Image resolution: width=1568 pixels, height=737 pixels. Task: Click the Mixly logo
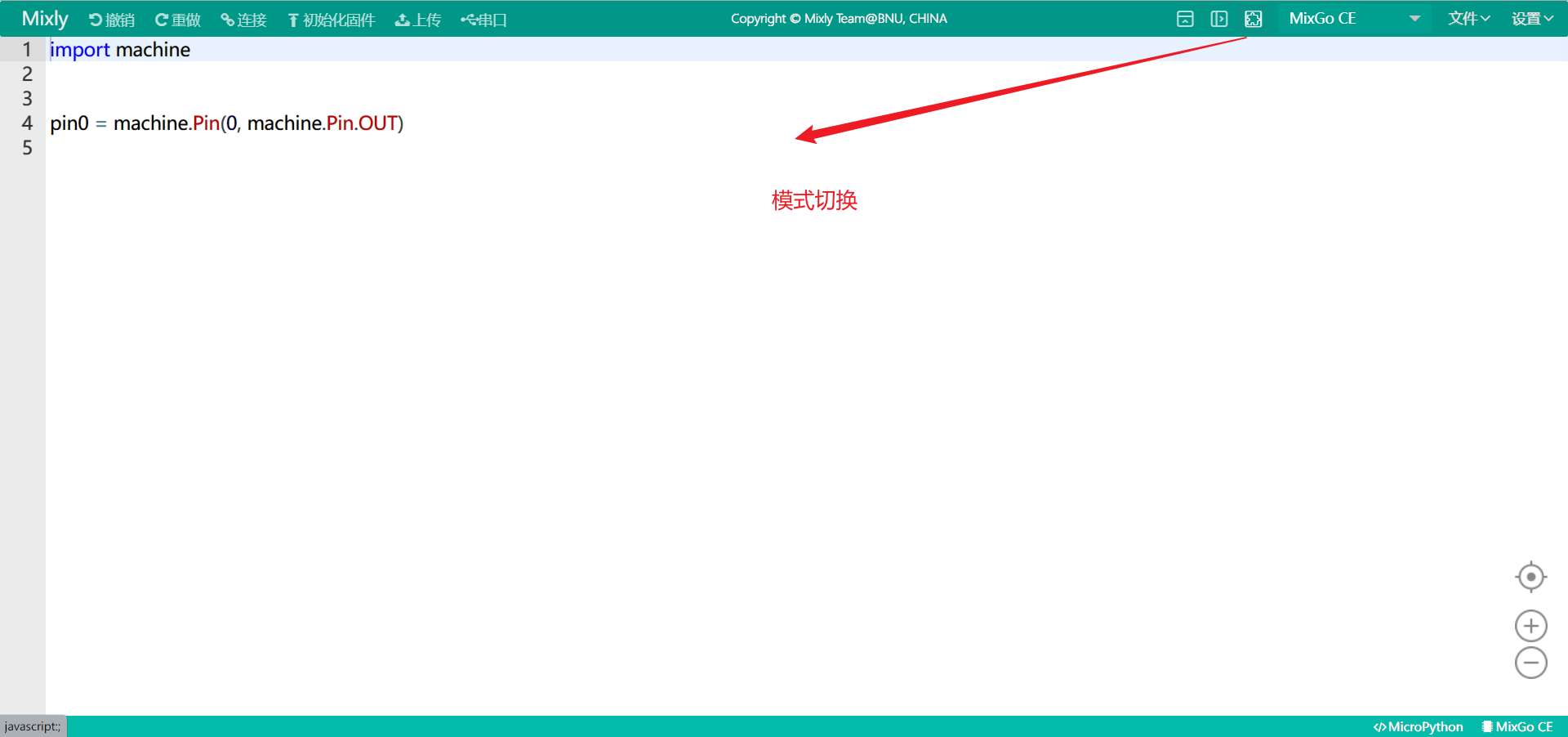point(45,19)
